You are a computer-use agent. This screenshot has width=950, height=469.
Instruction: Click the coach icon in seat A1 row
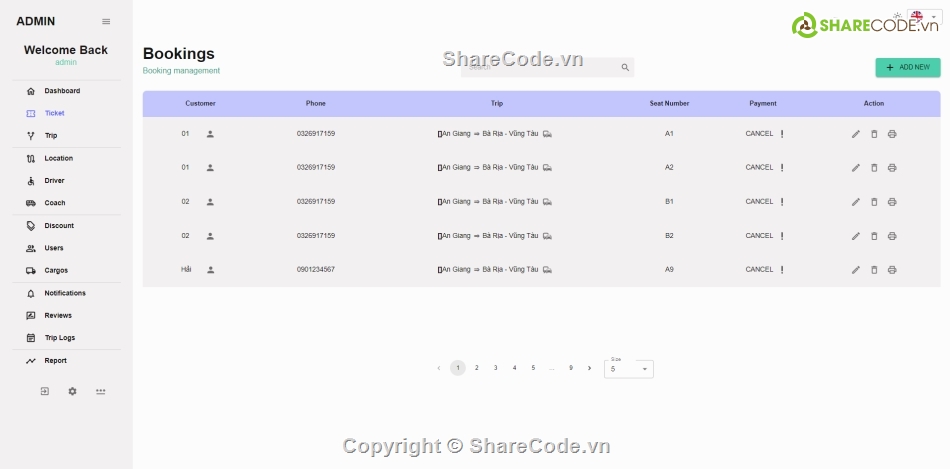[547, 134]
